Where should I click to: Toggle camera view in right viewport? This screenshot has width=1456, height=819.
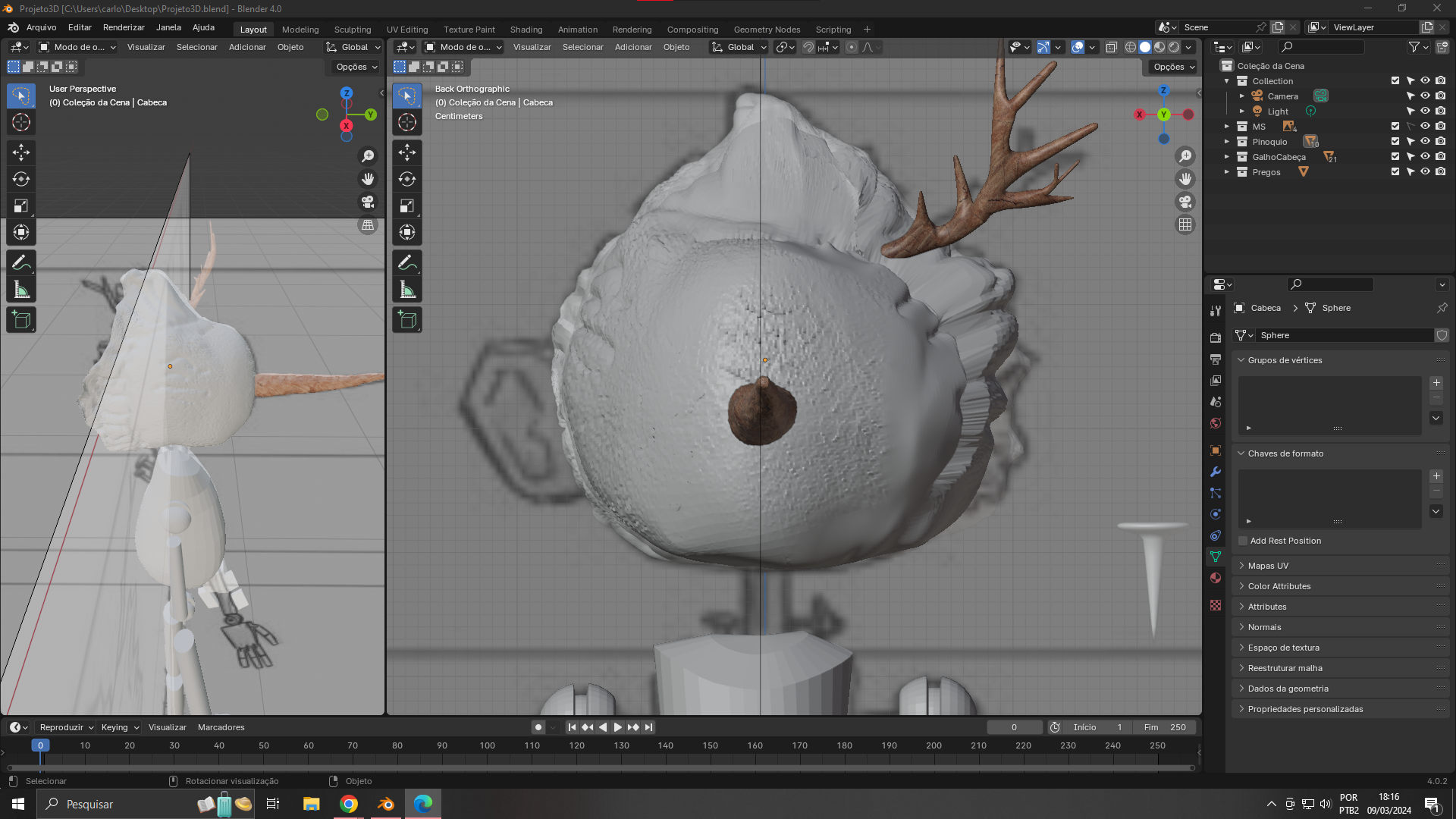tap(1185, 202)
